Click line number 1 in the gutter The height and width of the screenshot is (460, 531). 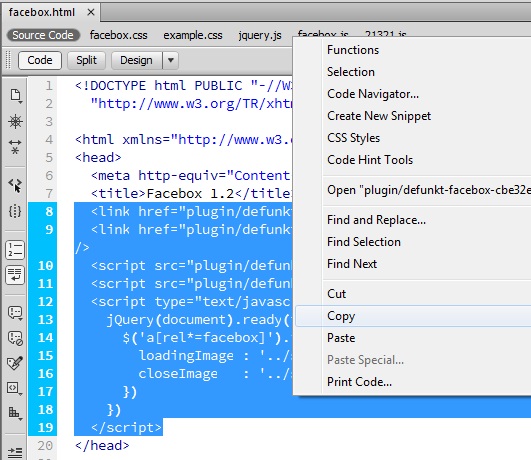tap(49, 86)
